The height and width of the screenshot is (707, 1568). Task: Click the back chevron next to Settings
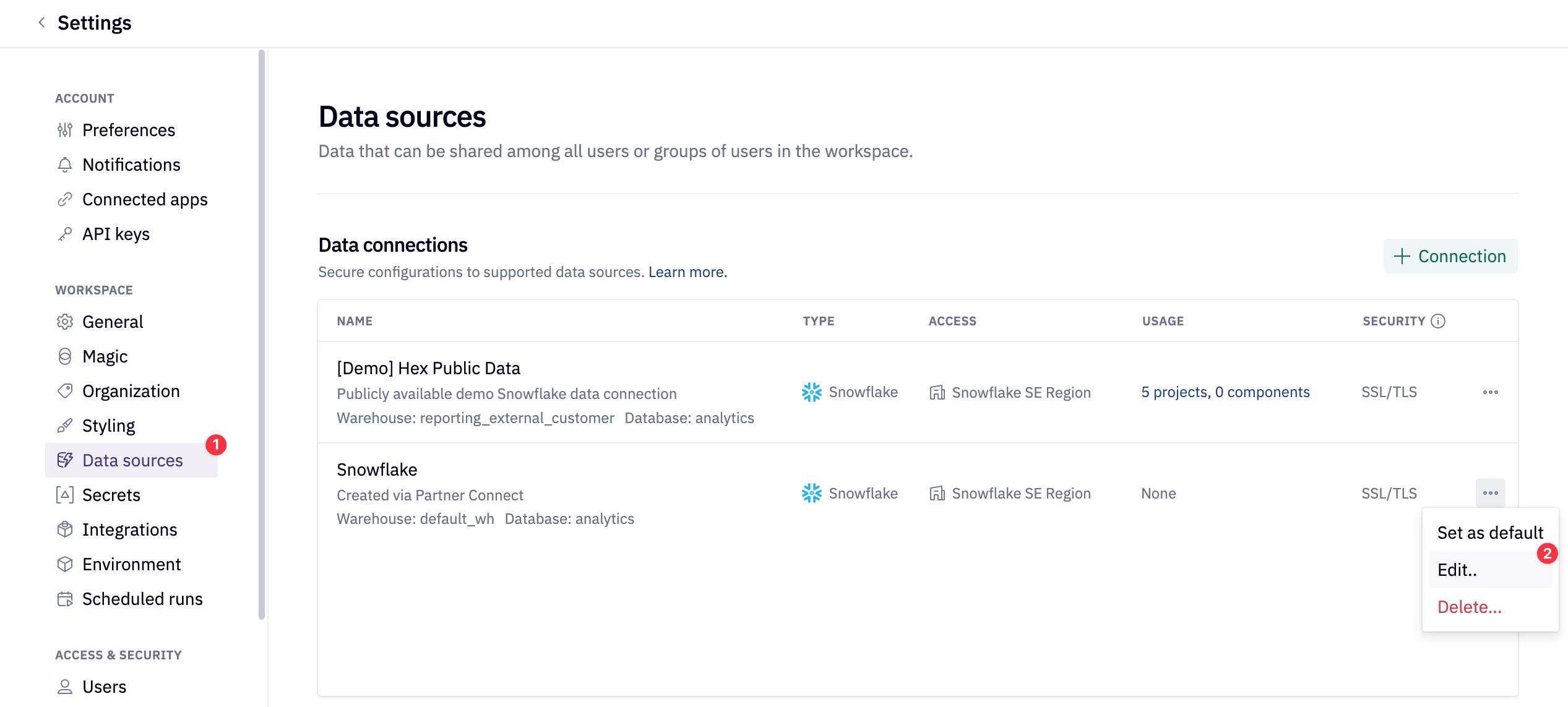pyautogui.click(x=41, y=22)
